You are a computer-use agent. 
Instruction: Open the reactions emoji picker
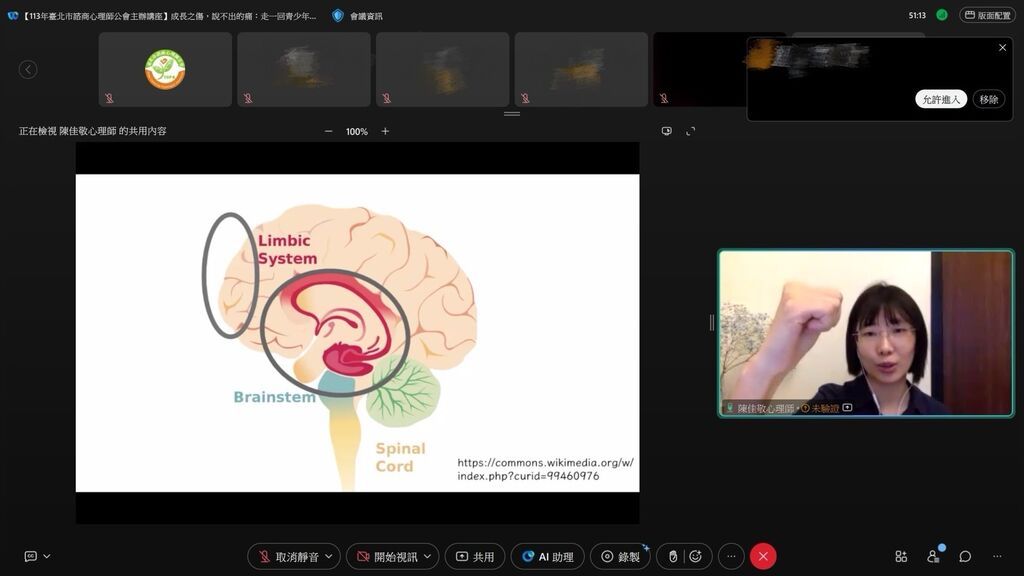coord(696,556)
